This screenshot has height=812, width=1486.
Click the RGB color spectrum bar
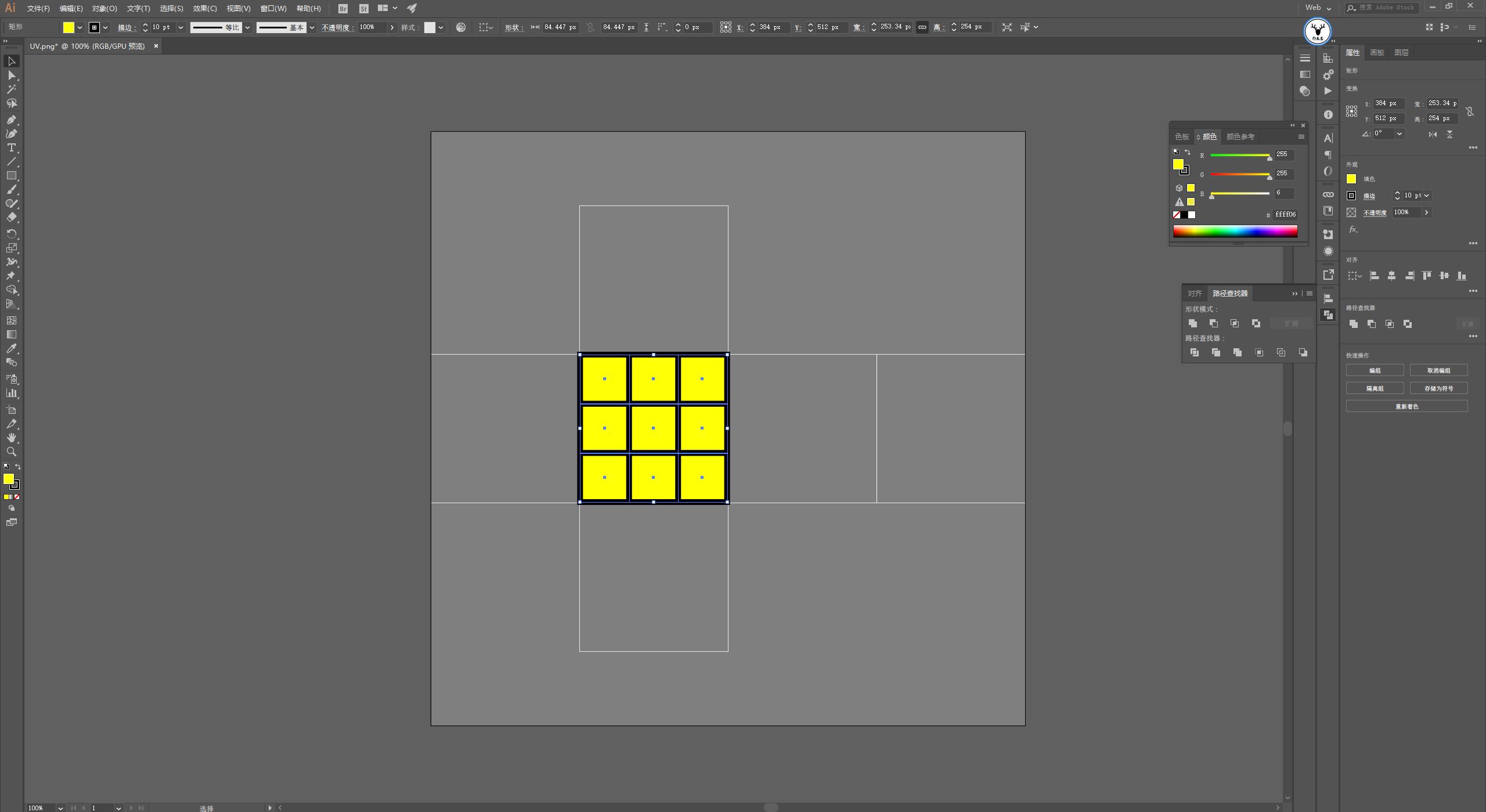pos(1235,232)
